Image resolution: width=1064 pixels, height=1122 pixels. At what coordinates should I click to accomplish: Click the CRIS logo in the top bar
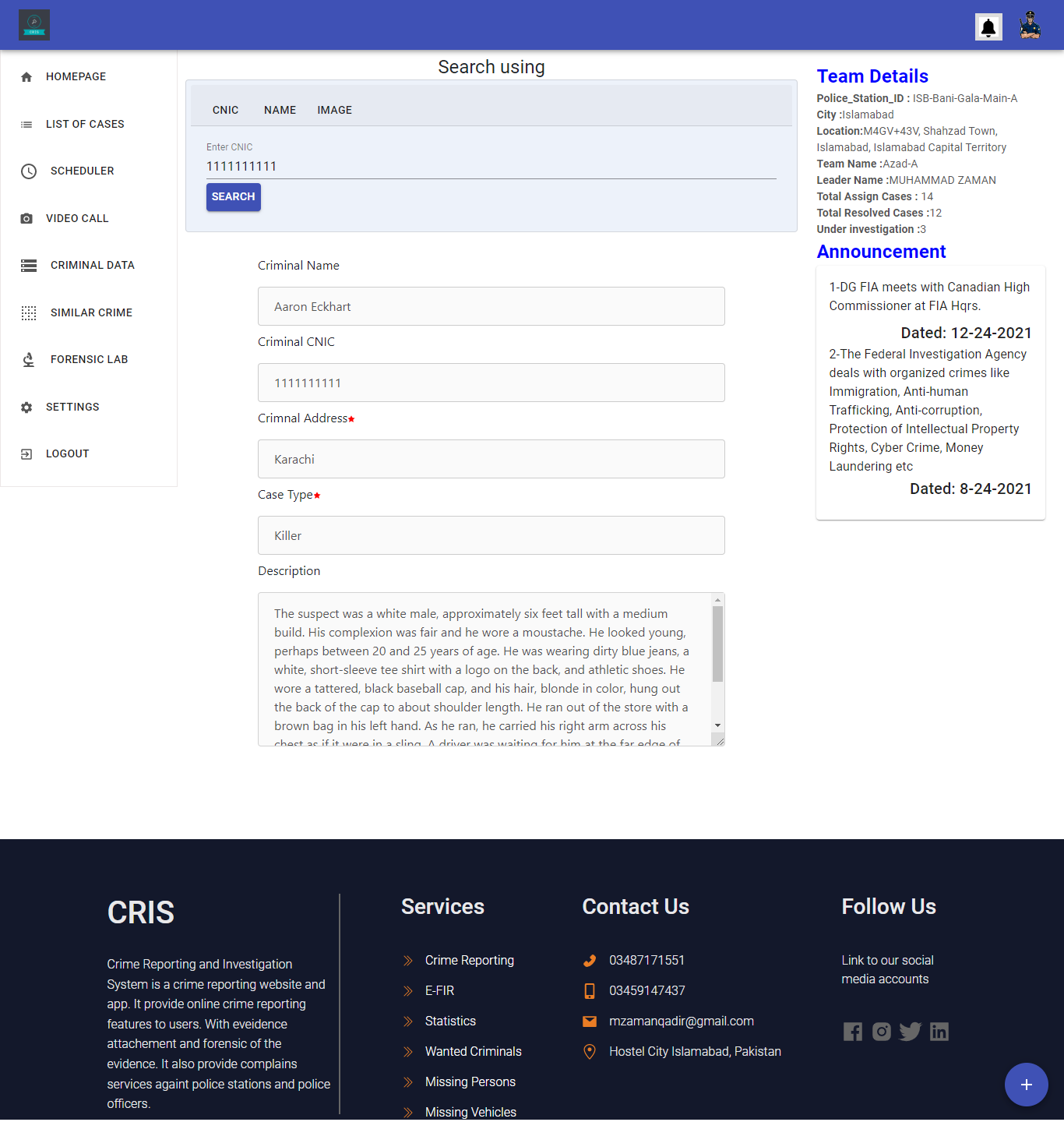point(33,24)
